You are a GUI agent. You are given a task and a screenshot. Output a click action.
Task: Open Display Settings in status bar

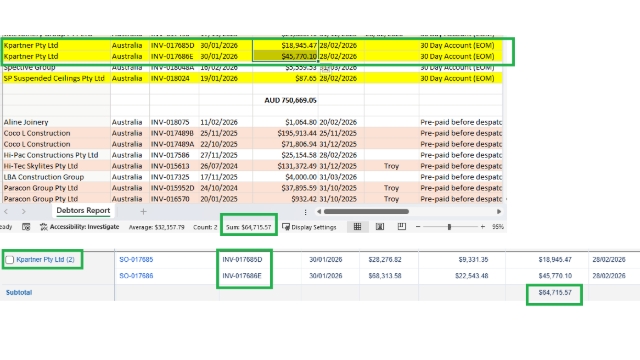click(x=309, y=227)
